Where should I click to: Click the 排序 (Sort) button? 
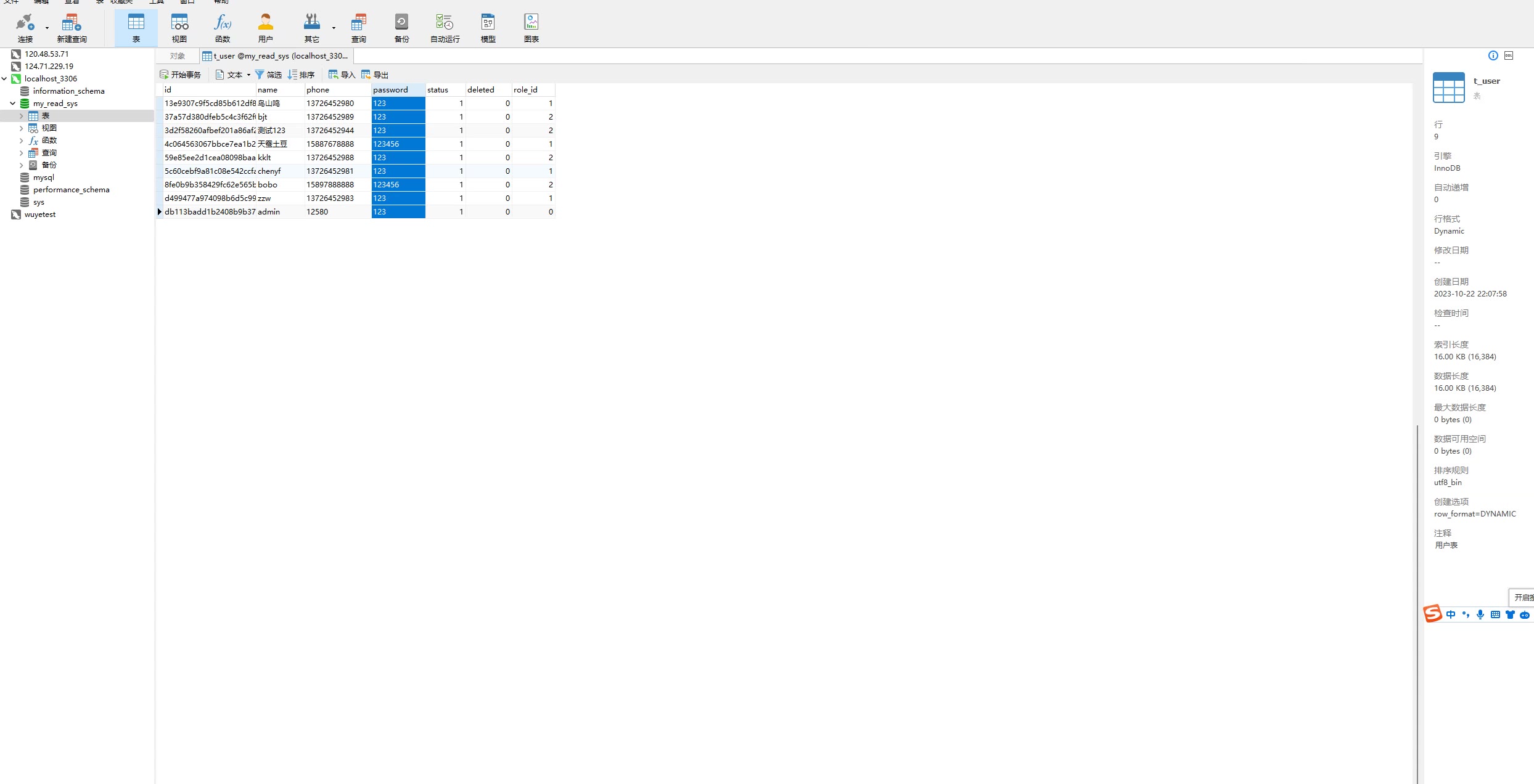(301, 75)
